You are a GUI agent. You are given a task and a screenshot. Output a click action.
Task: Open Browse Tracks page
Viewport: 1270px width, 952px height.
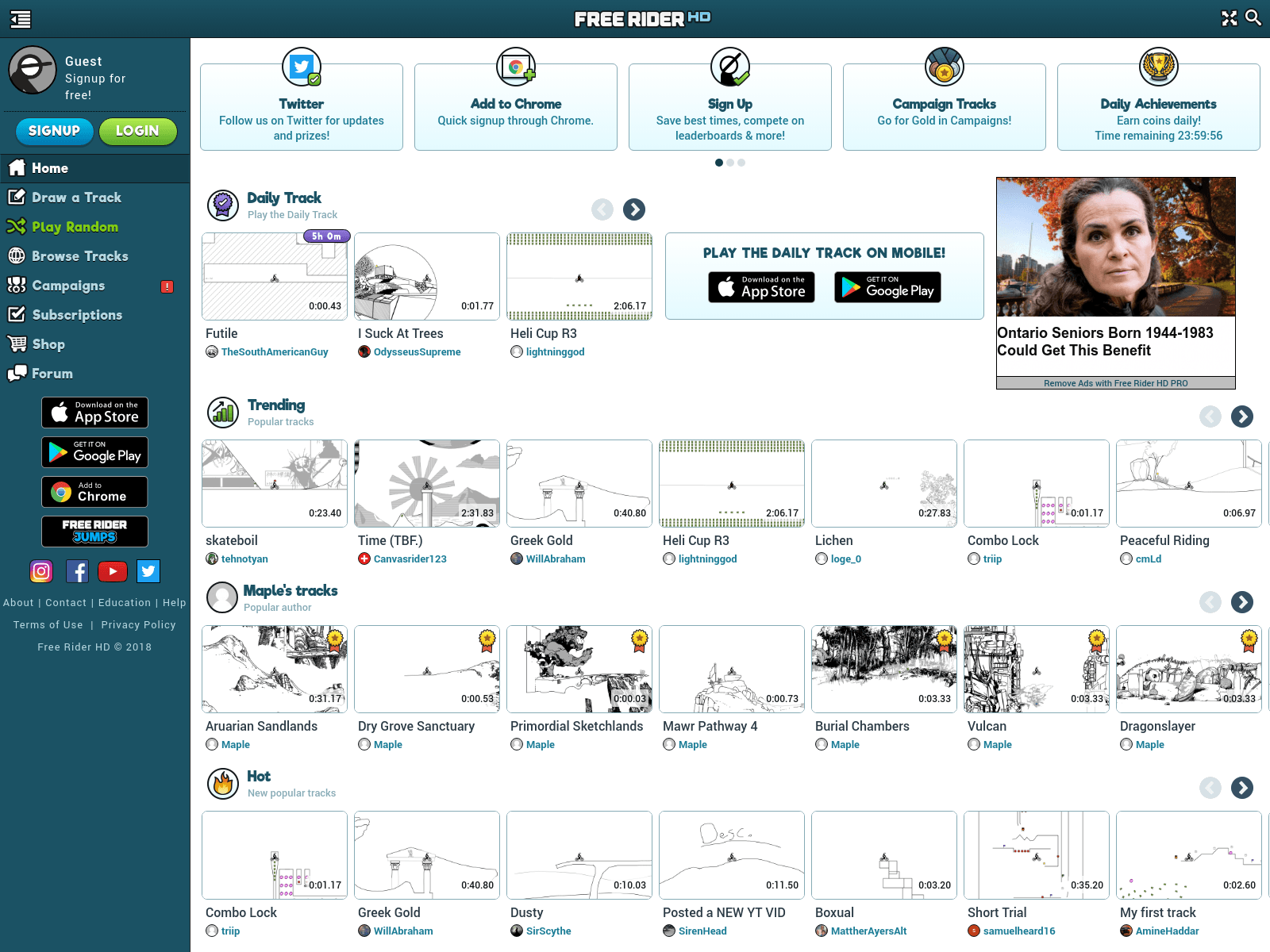95,256
